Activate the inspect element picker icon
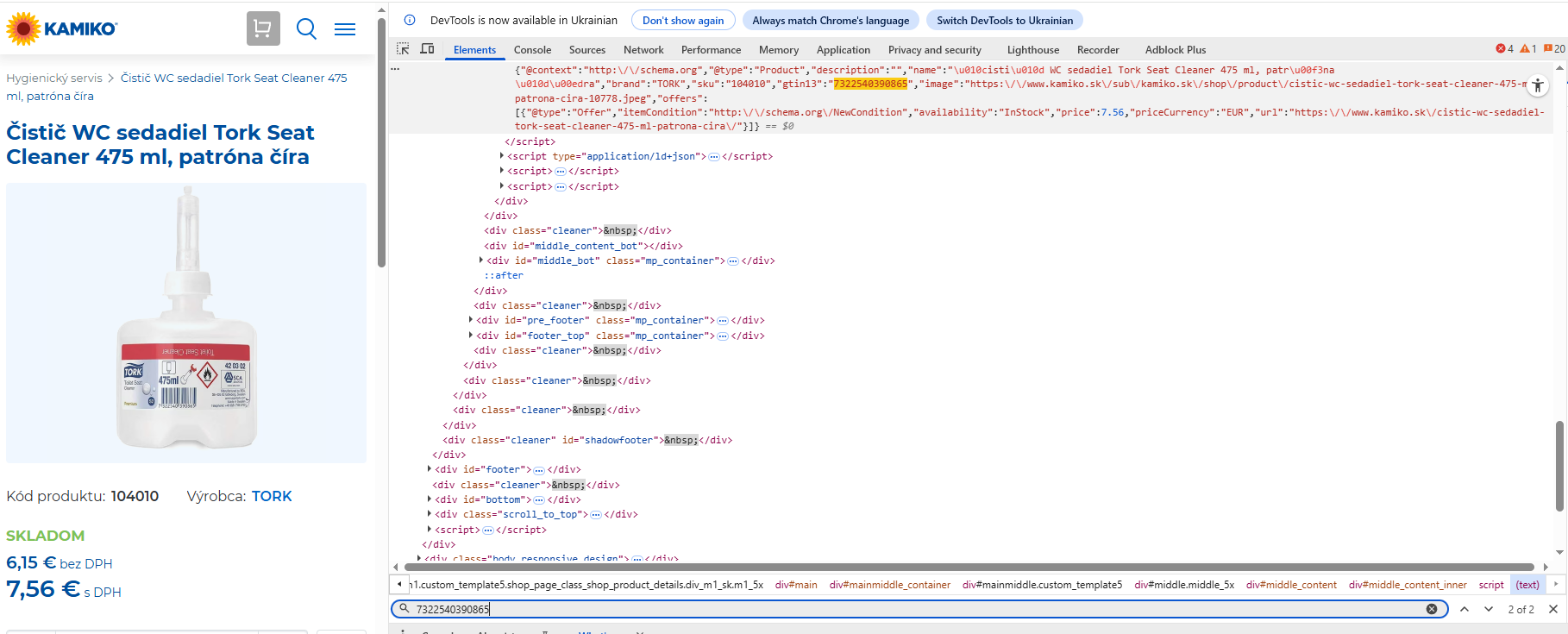 coord(403,49)
